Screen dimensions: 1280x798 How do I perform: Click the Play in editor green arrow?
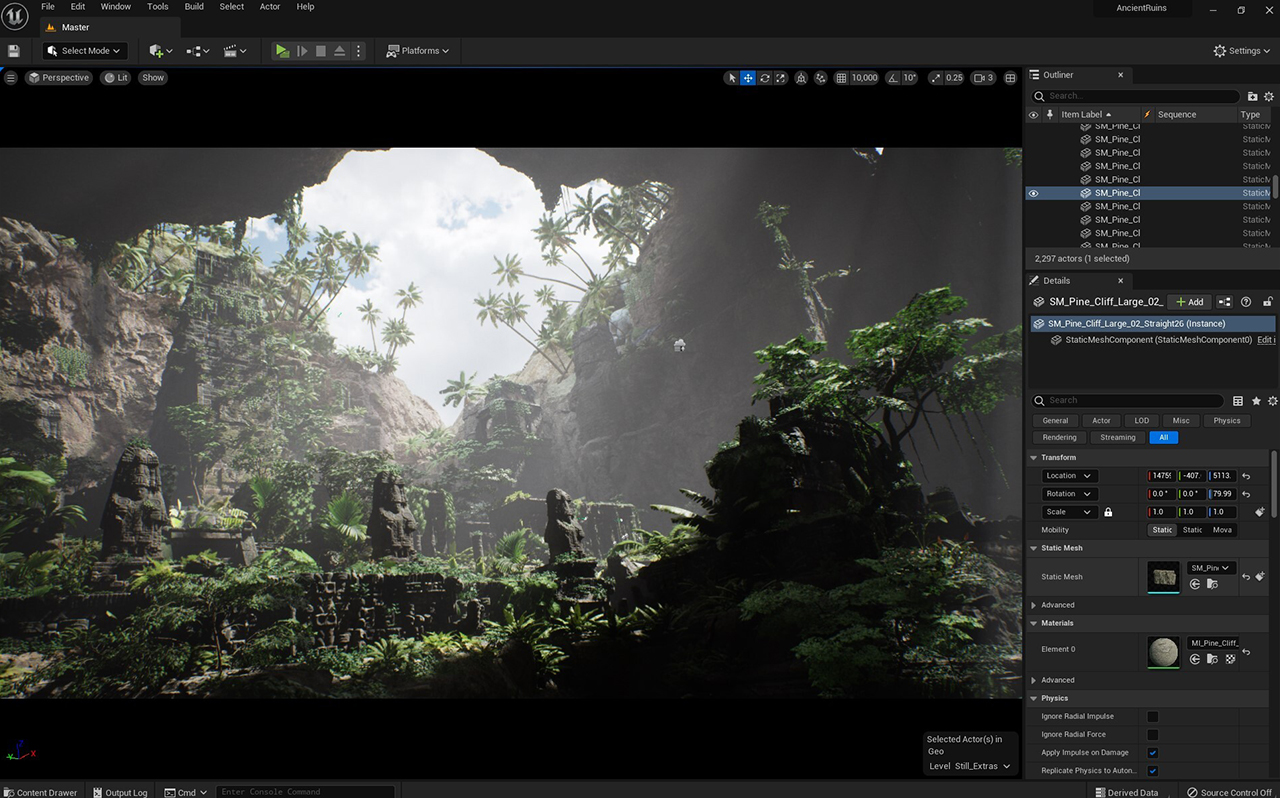click(282, 51)
